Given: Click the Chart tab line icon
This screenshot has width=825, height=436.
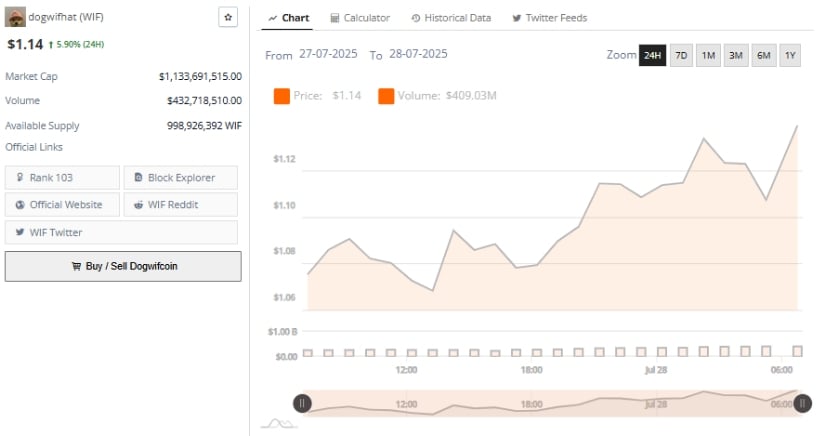Looking at the screenshot, I should pos(273,18).
